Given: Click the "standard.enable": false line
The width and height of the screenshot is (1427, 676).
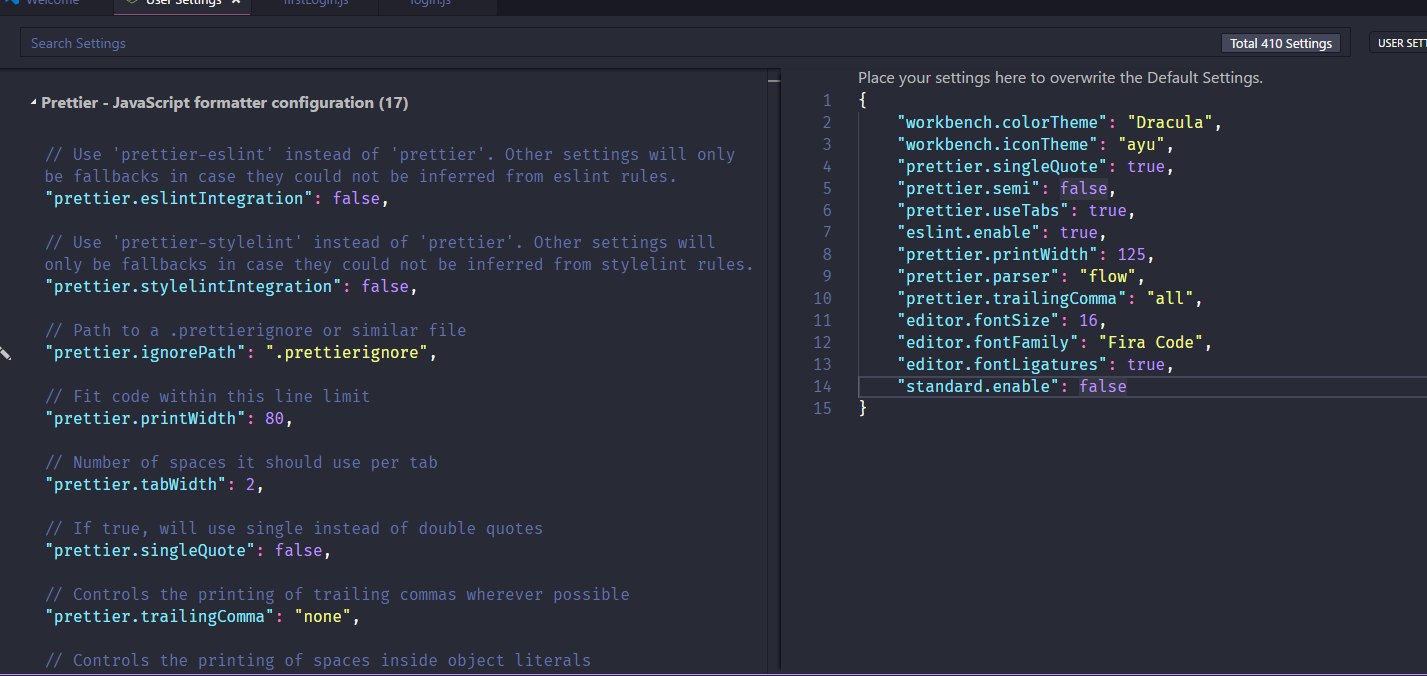Looking at the screenshot, I should click(x=1012, y=386).
